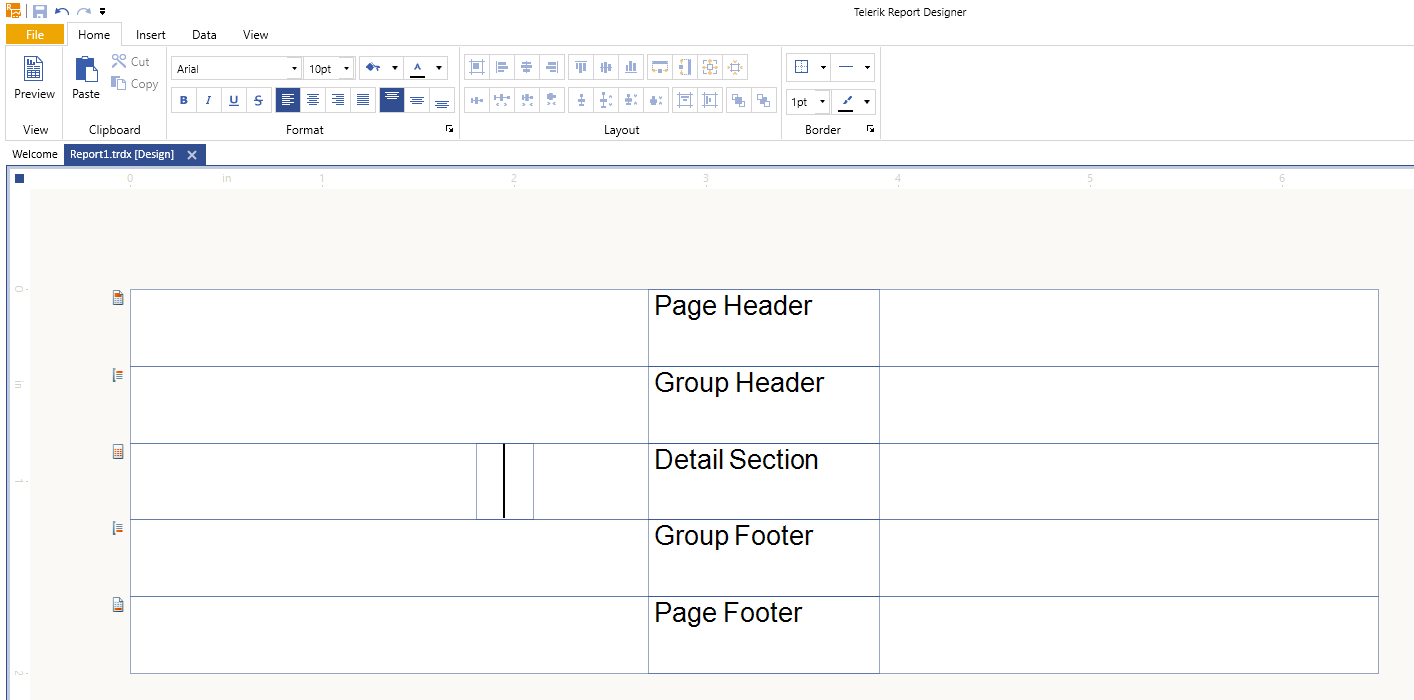Click the Copy button
The height and width of the screenshot is (700, 1414).
click(x=135, y=84)
